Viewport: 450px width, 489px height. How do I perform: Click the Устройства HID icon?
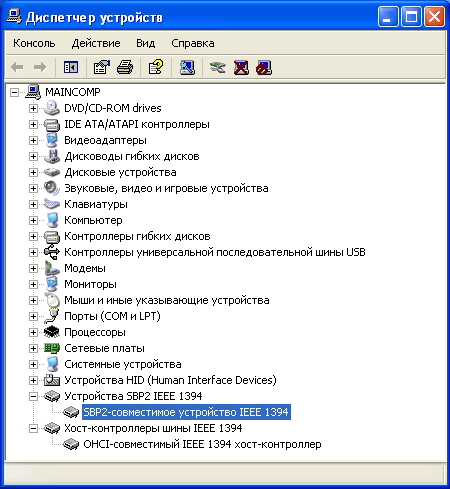pyautogui.click(x=52, y=380)
